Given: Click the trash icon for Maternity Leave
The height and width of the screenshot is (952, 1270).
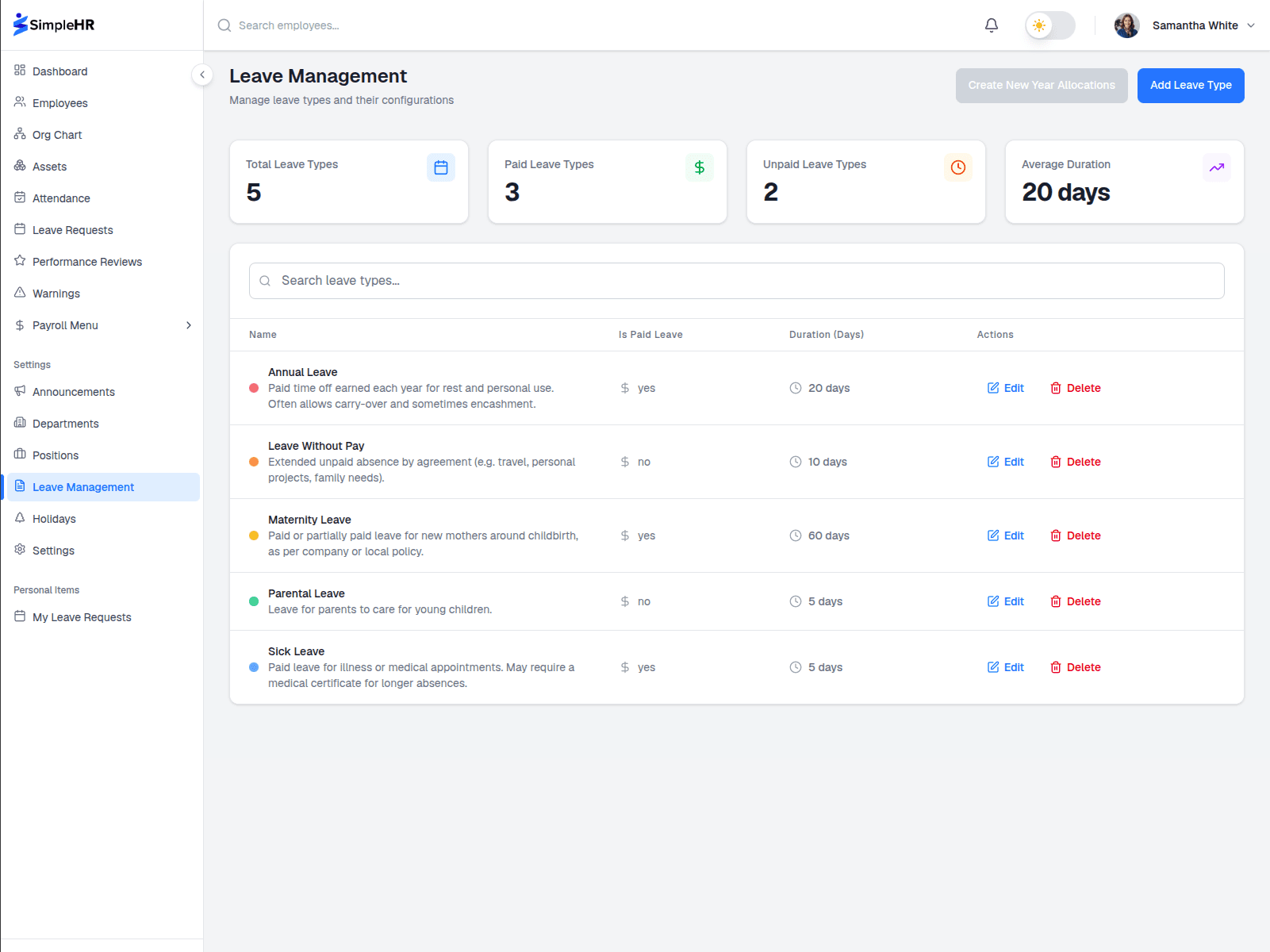Looking at the screenshot, I should tap(1056, 535).
